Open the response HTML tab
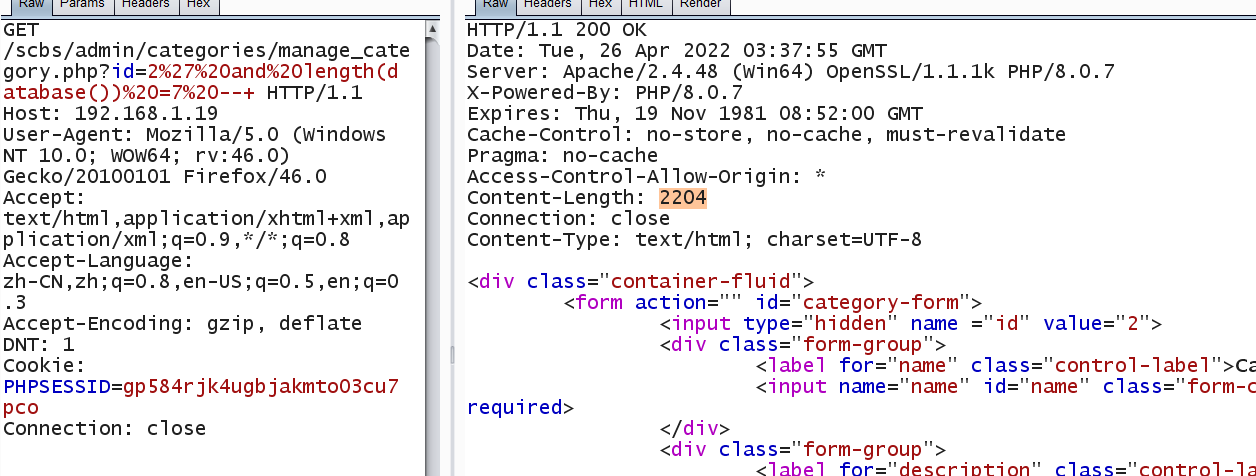1256x476 pixels. click(x=645, y=5)
